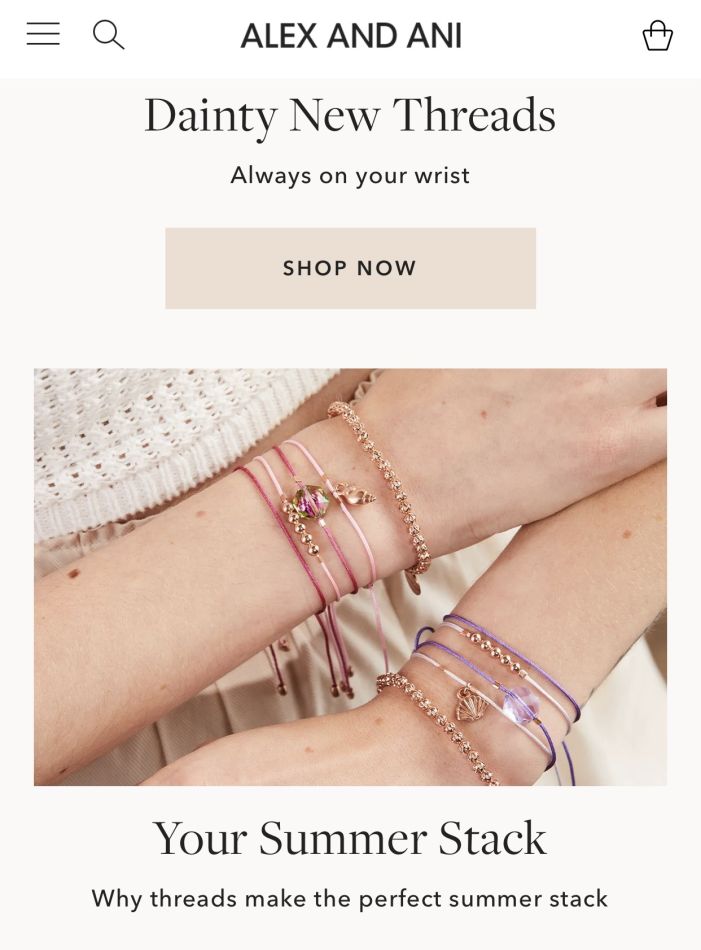The height and width of the screenshot is (950, 701).
Task: Click the 'Always on your wrist' subtitle
Action: point(350,176)
